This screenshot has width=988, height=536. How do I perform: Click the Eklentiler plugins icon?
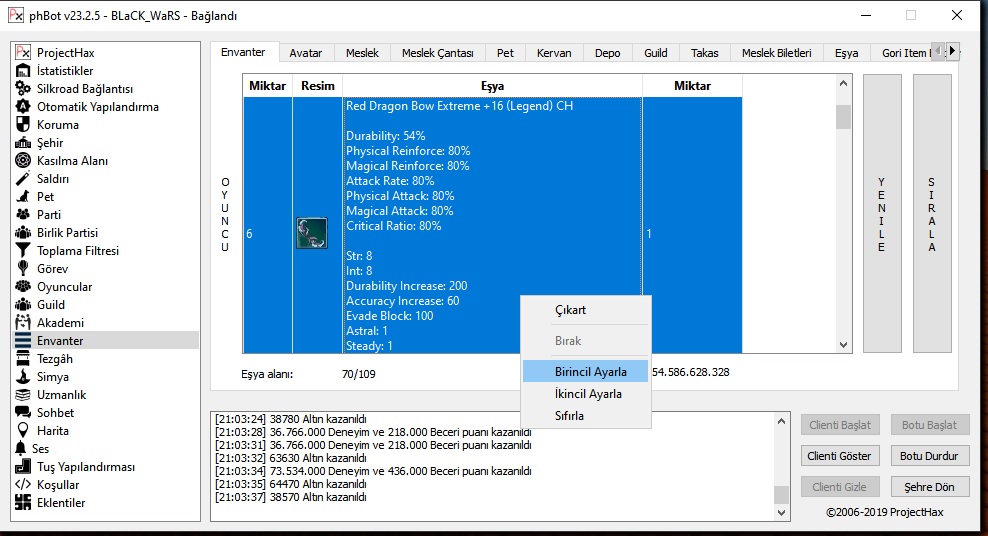pos(23,503)
